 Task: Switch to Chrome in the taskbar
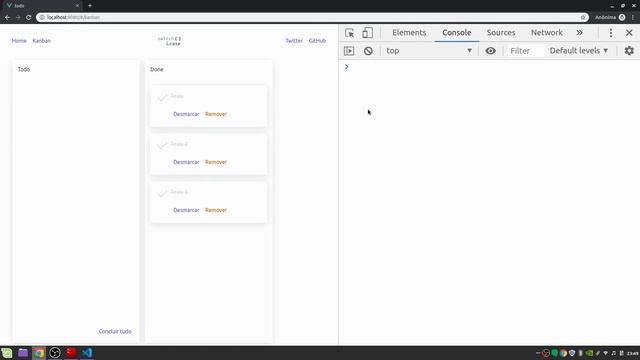(39, 353)
